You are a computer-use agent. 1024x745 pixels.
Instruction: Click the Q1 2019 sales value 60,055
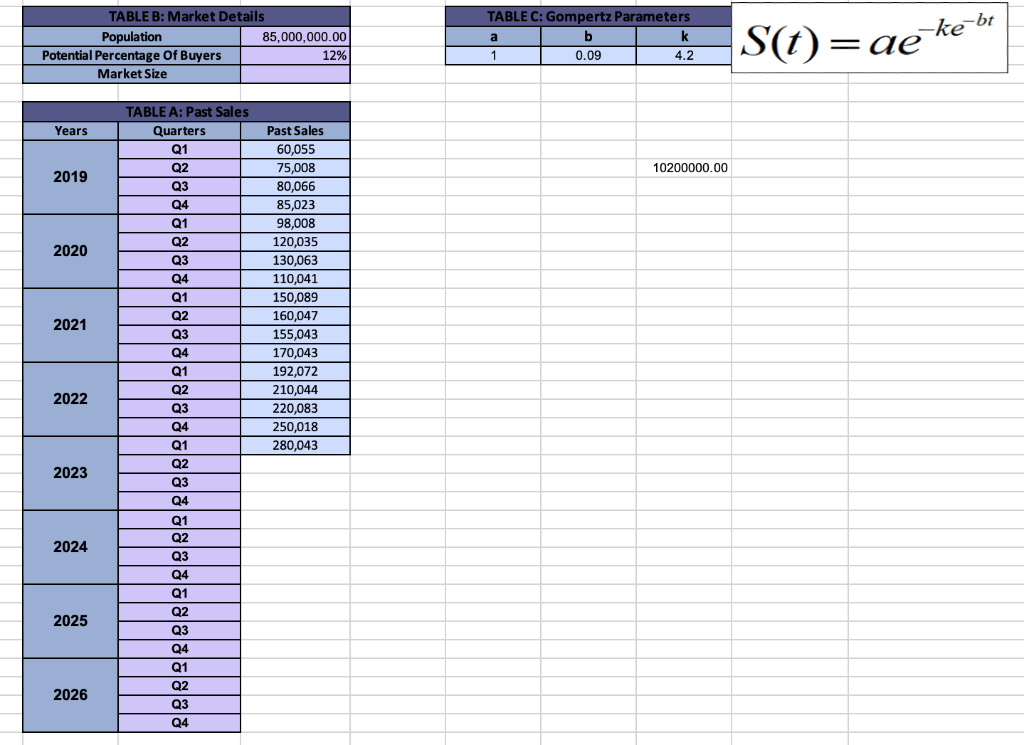[294, 148]
